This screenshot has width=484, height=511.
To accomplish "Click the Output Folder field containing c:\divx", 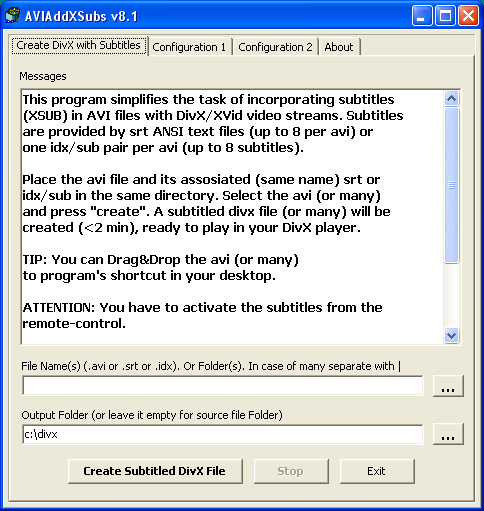I will pyautogui.click(x=223, y=434).
